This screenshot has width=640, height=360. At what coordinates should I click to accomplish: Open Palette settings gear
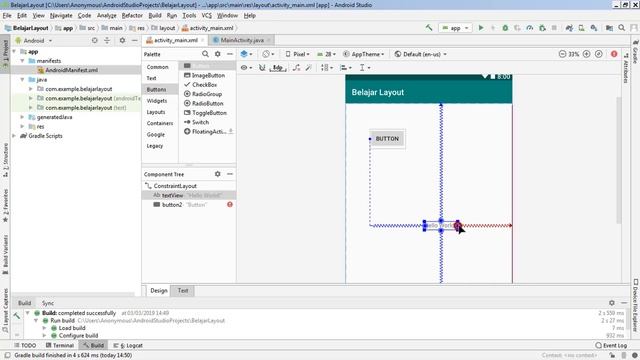point(218,54)
